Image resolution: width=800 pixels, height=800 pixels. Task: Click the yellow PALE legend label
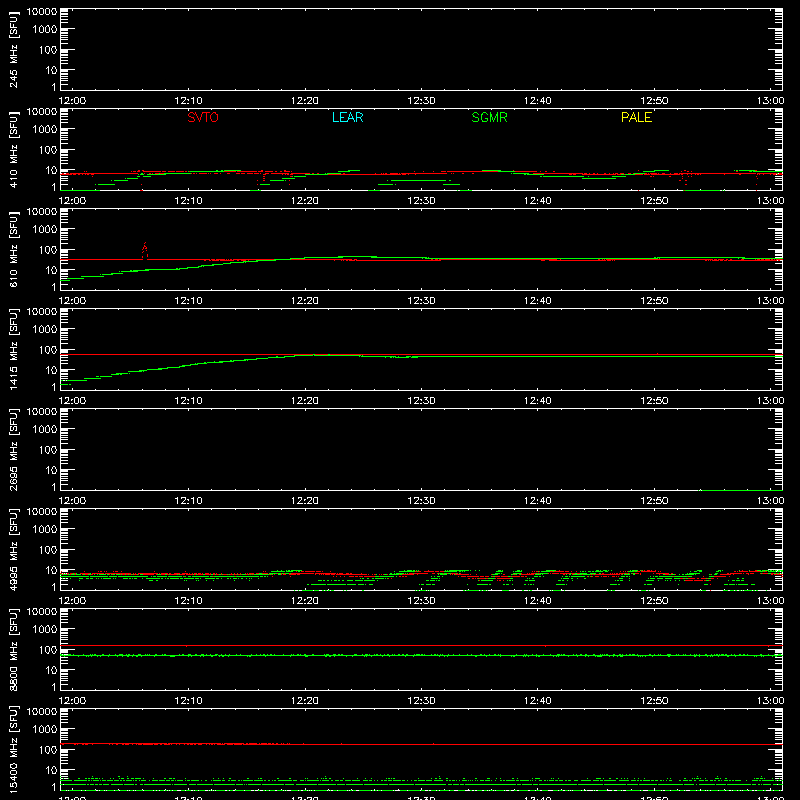(x=636, y=117)
